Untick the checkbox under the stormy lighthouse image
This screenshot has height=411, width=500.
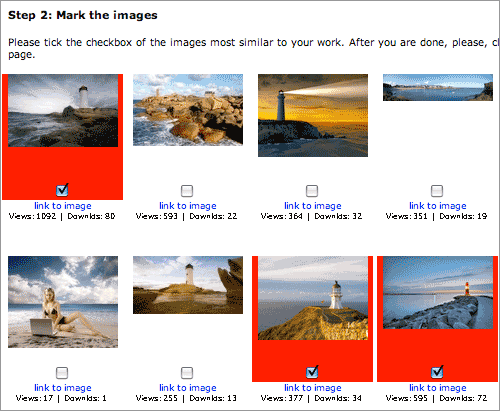tap(62, 190)
